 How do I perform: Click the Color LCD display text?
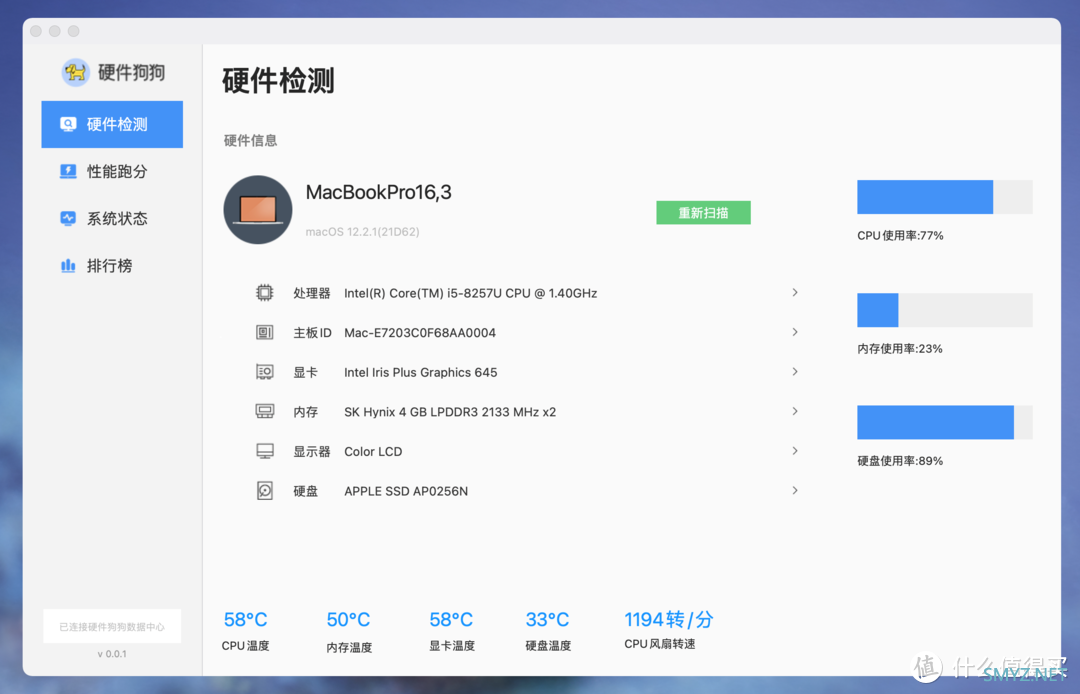(373, 452)
